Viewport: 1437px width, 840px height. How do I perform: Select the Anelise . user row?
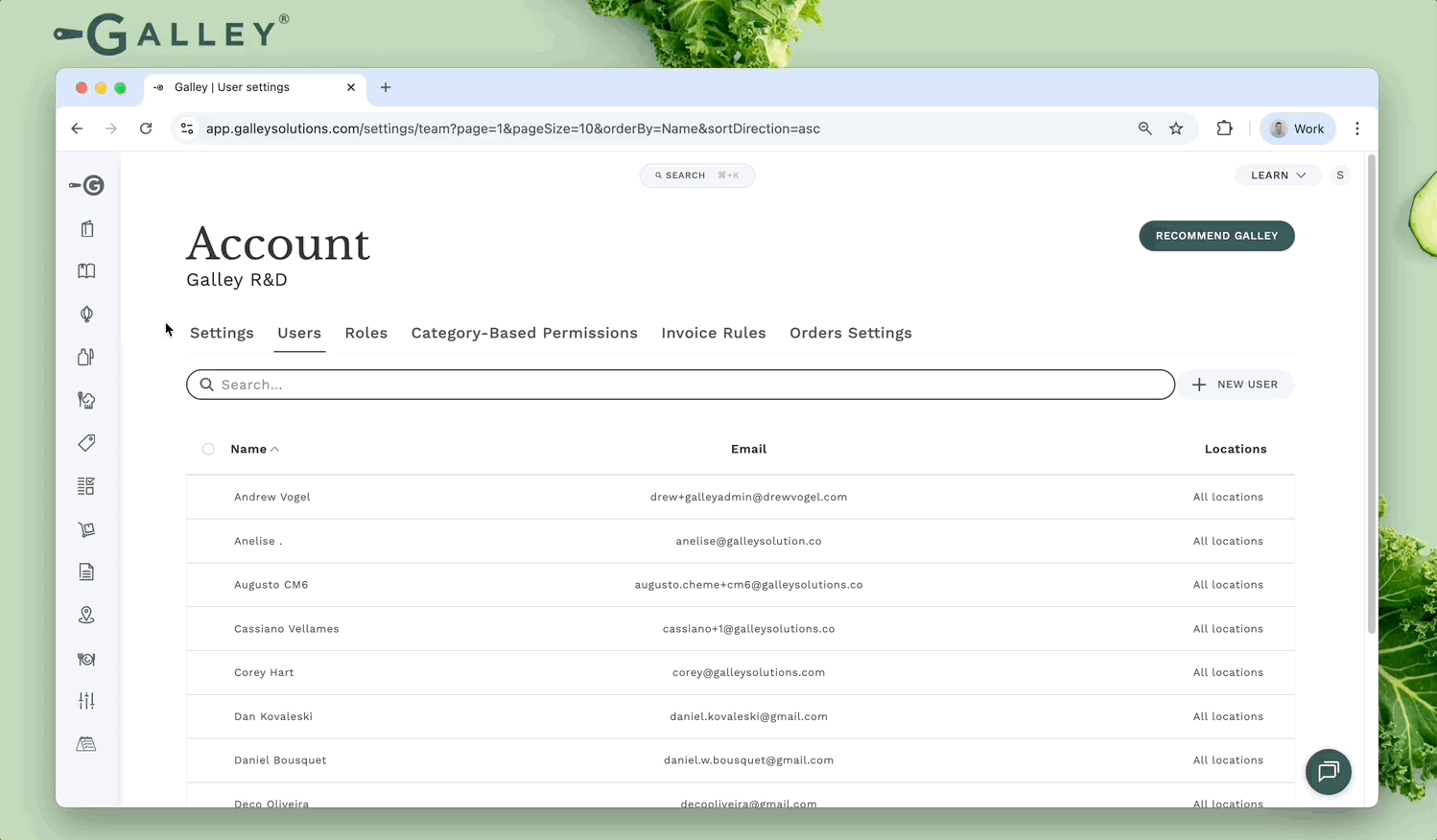(x=741, y=541)
